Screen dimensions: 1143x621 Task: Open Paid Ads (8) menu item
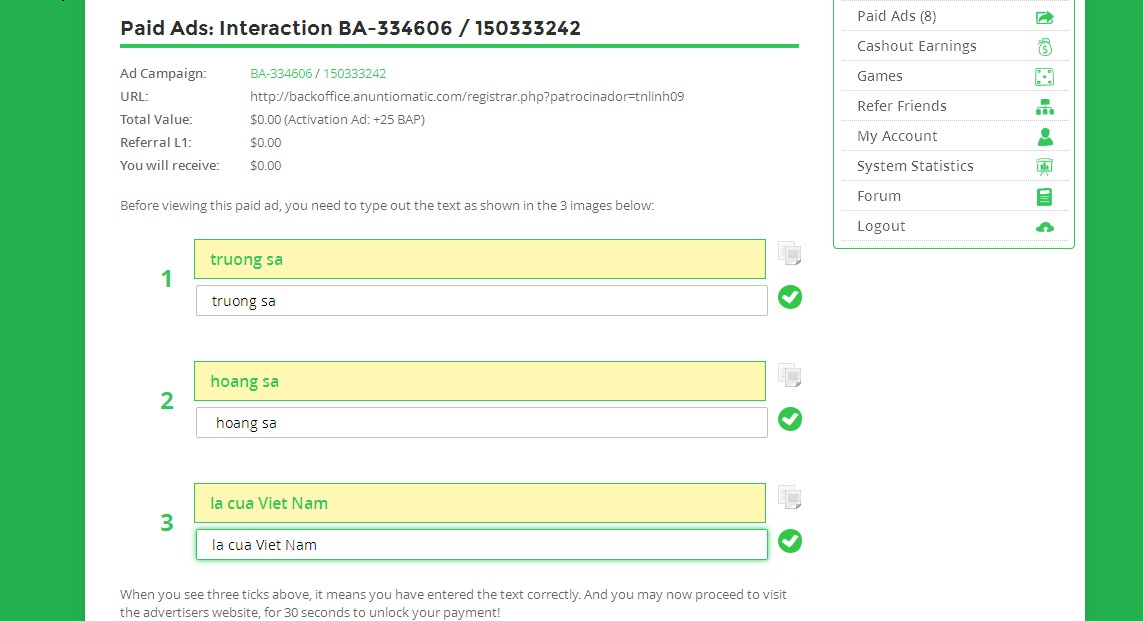(896, 16)
